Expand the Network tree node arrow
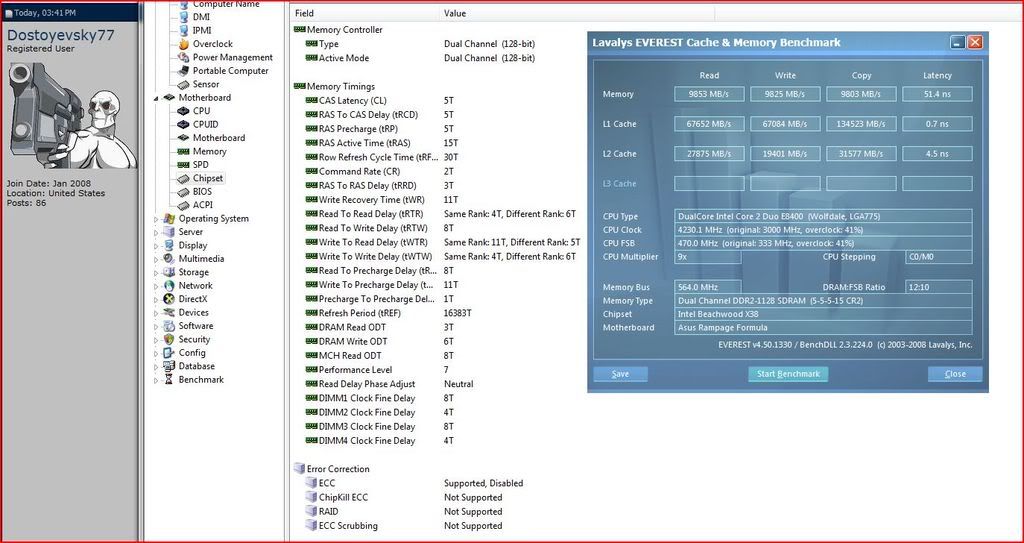Image resolution: width=1024 pixels, height=543 pixels. pyautogui.click(x=156, y=286)
